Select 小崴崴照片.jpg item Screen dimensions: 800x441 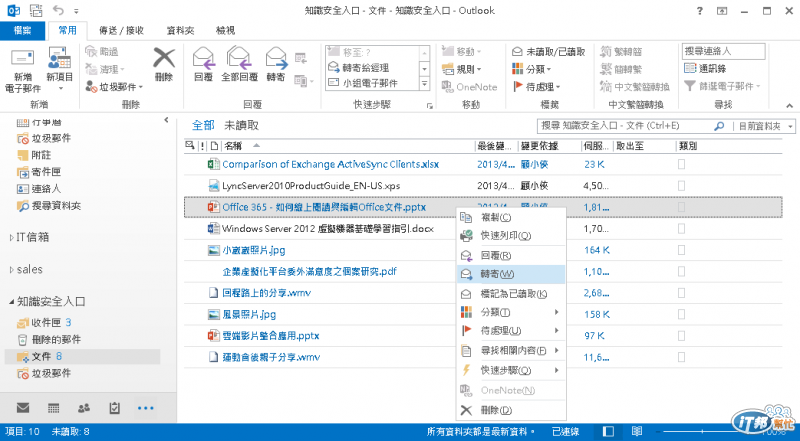[254, 250]
